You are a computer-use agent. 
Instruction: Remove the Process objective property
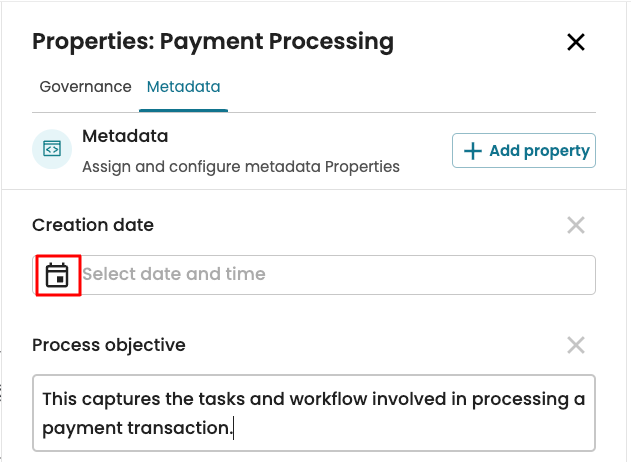[x=576, y=345]
